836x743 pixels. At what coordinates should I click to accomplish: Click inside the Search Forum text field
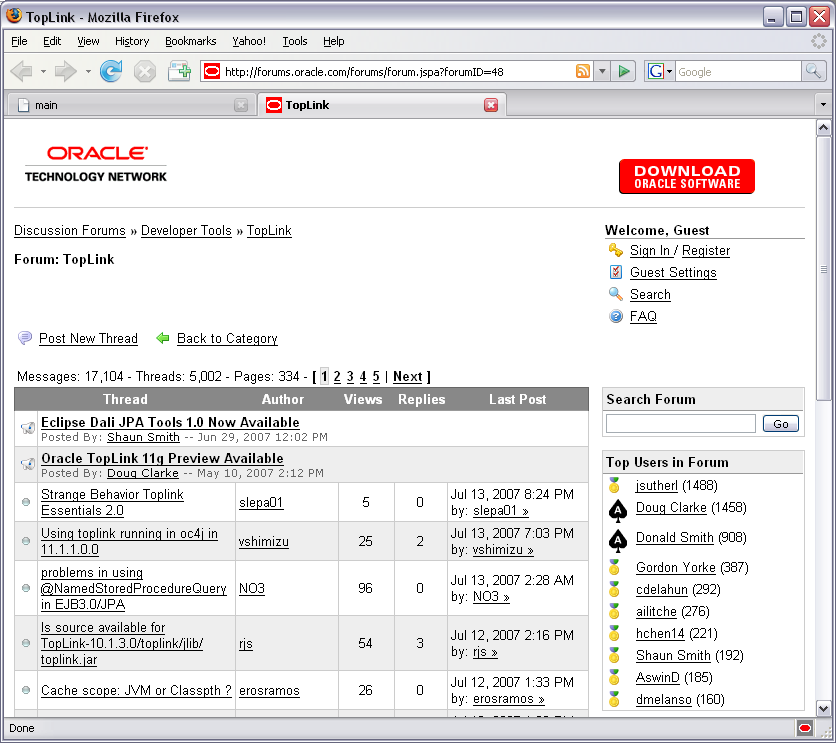tap(681, 424)
